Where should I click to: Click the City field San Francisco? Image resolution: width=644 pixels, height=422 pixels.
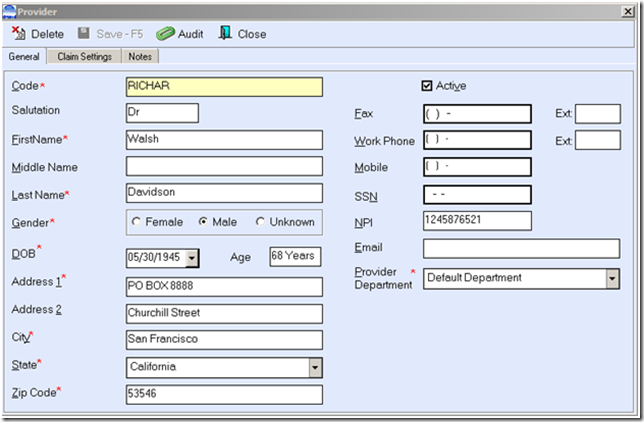(x=224, y=340)
